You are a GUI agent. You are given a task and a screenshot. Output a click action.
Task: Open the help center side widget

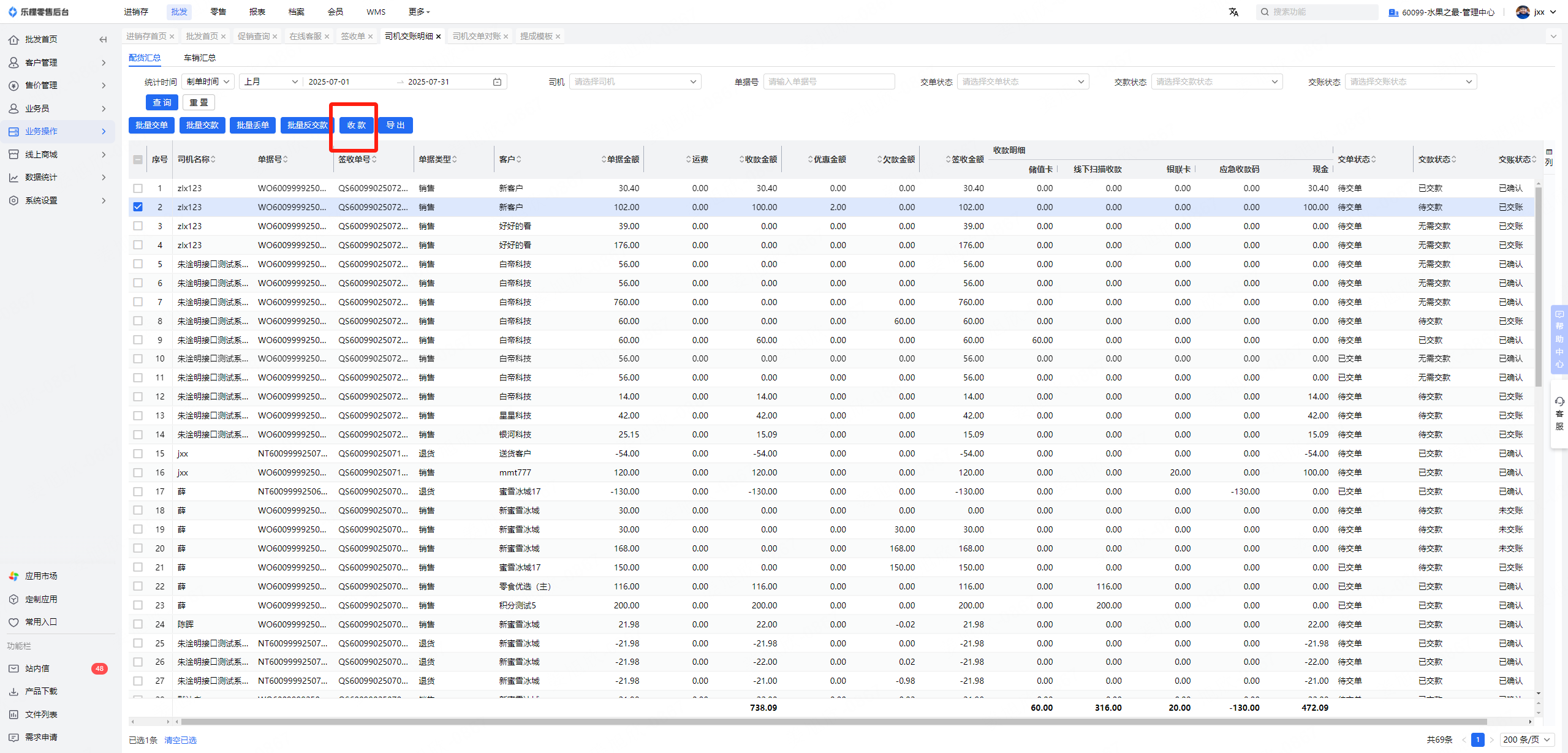pyautogui.click(x=1559, y=339)
